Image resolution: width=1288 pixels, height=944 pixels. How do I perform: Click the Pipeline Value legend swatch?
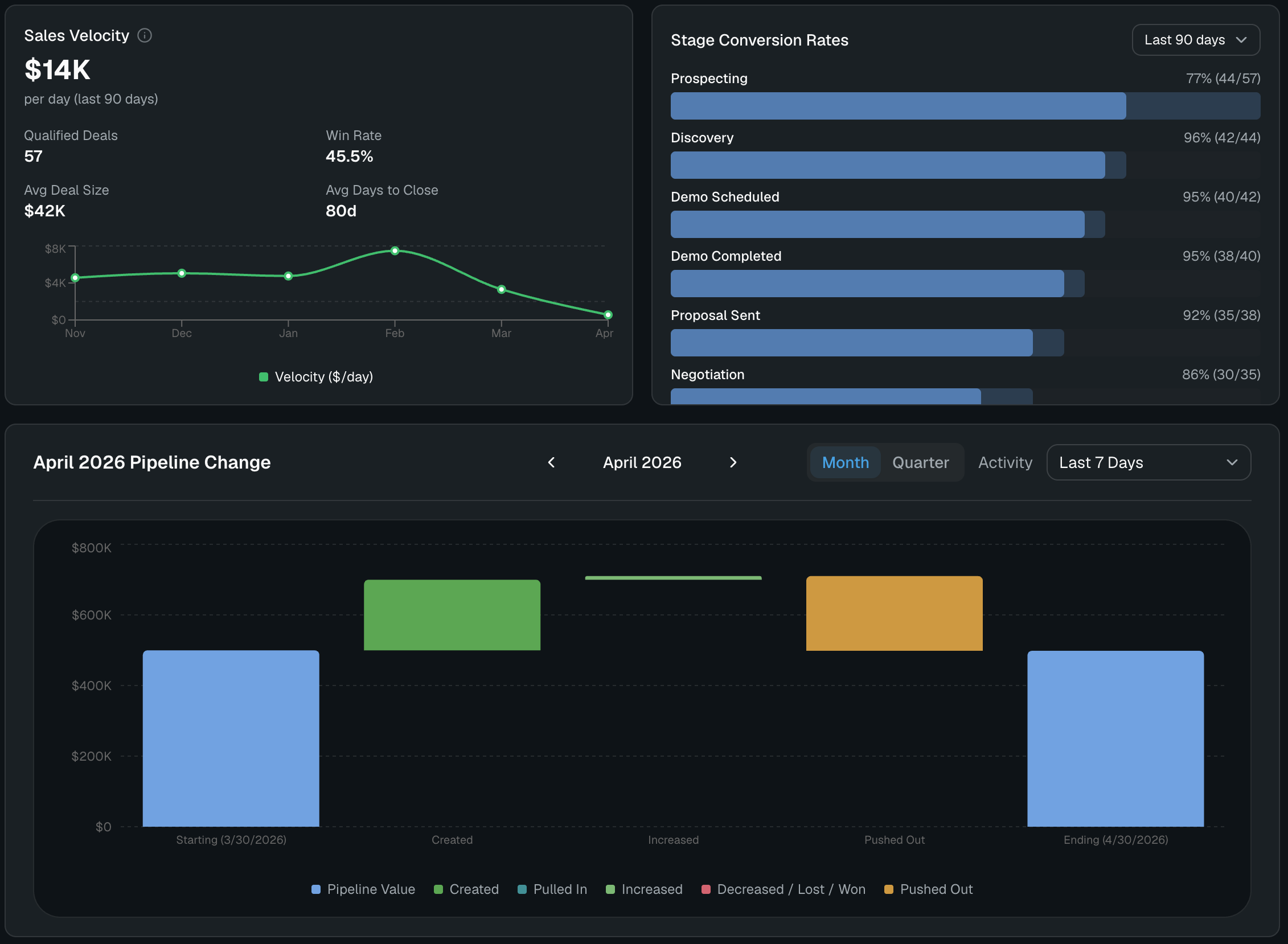coord(316,889)
